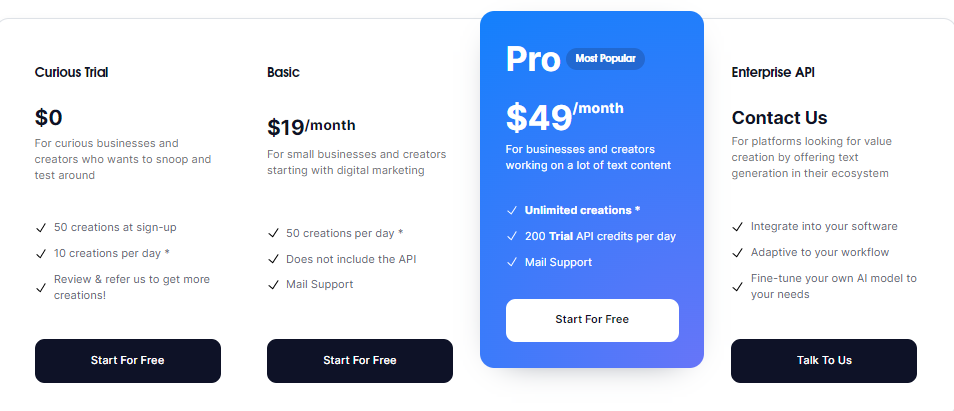Click checkmark beside Review & refer us
954x411 pixels.
tap(41, 287)
